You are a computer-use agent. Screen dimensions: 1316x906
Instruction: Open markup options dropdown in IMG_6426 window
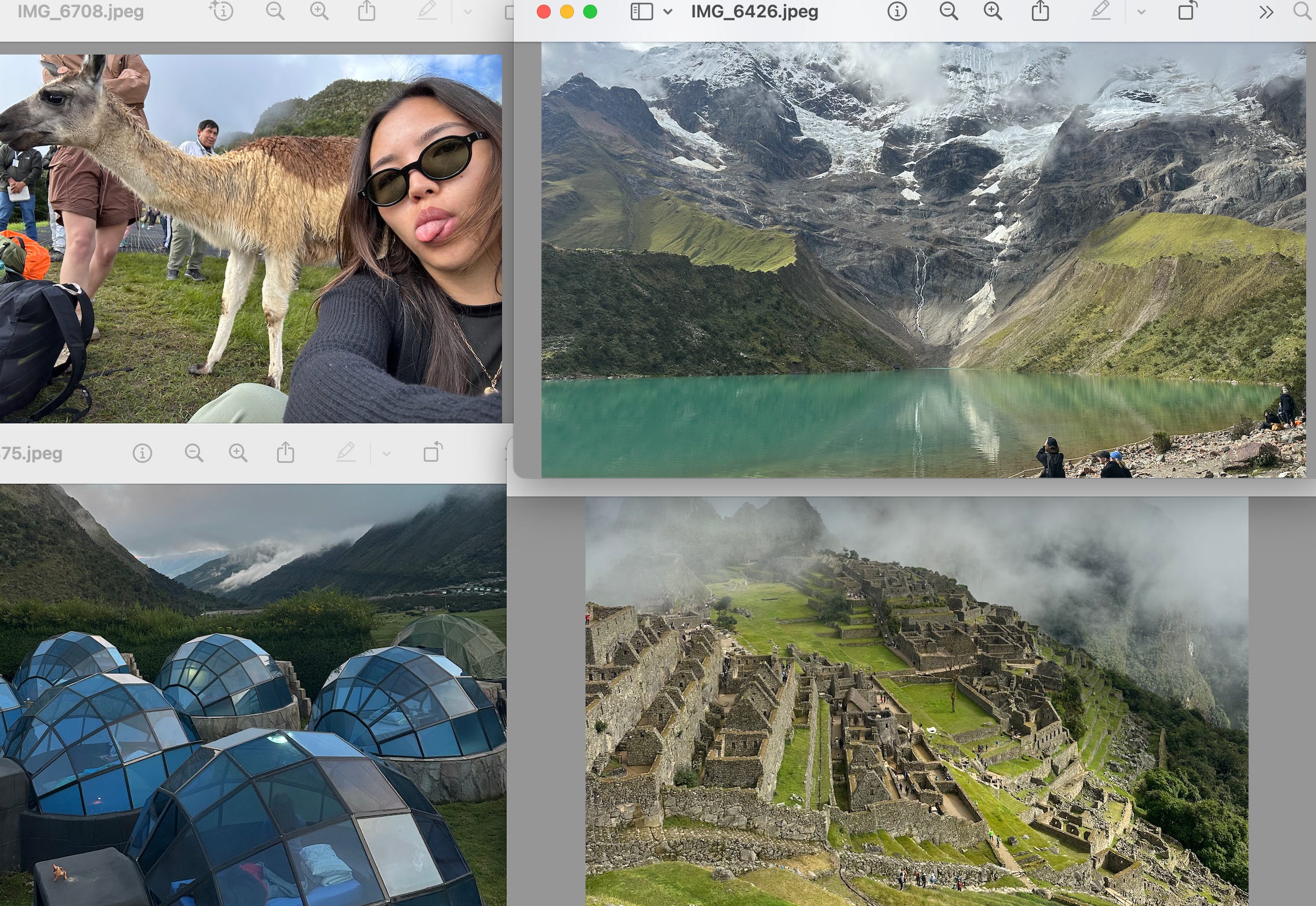1141,12
